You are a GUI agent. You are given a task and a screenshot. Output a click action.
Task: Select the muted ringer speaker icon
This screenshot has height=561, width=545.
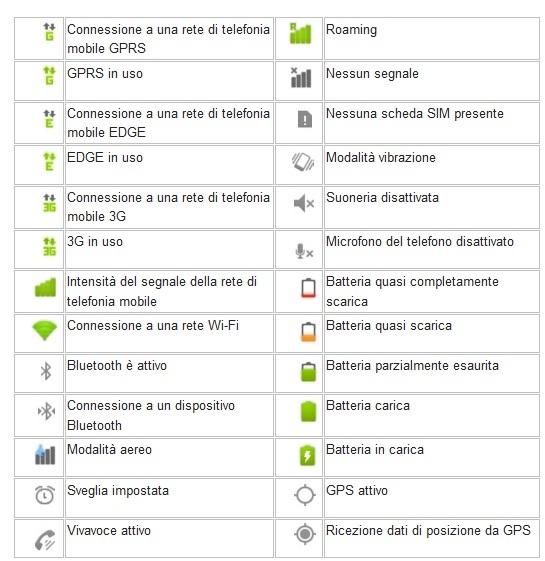tap(304, 204)
